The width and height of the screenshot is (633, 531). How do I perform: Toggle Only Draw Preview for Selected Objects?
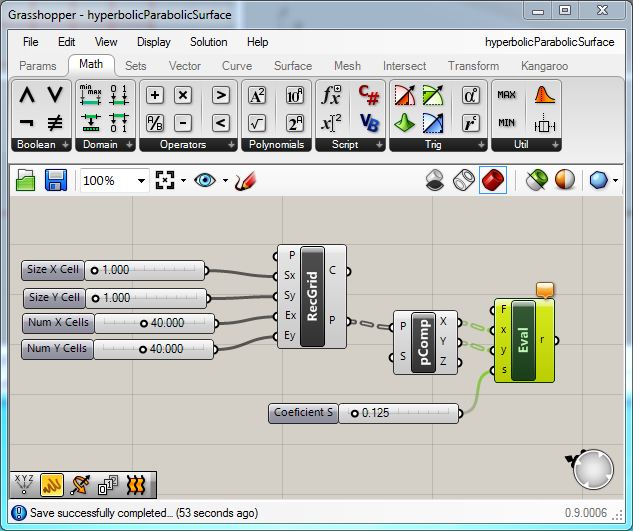click(537, 180)
